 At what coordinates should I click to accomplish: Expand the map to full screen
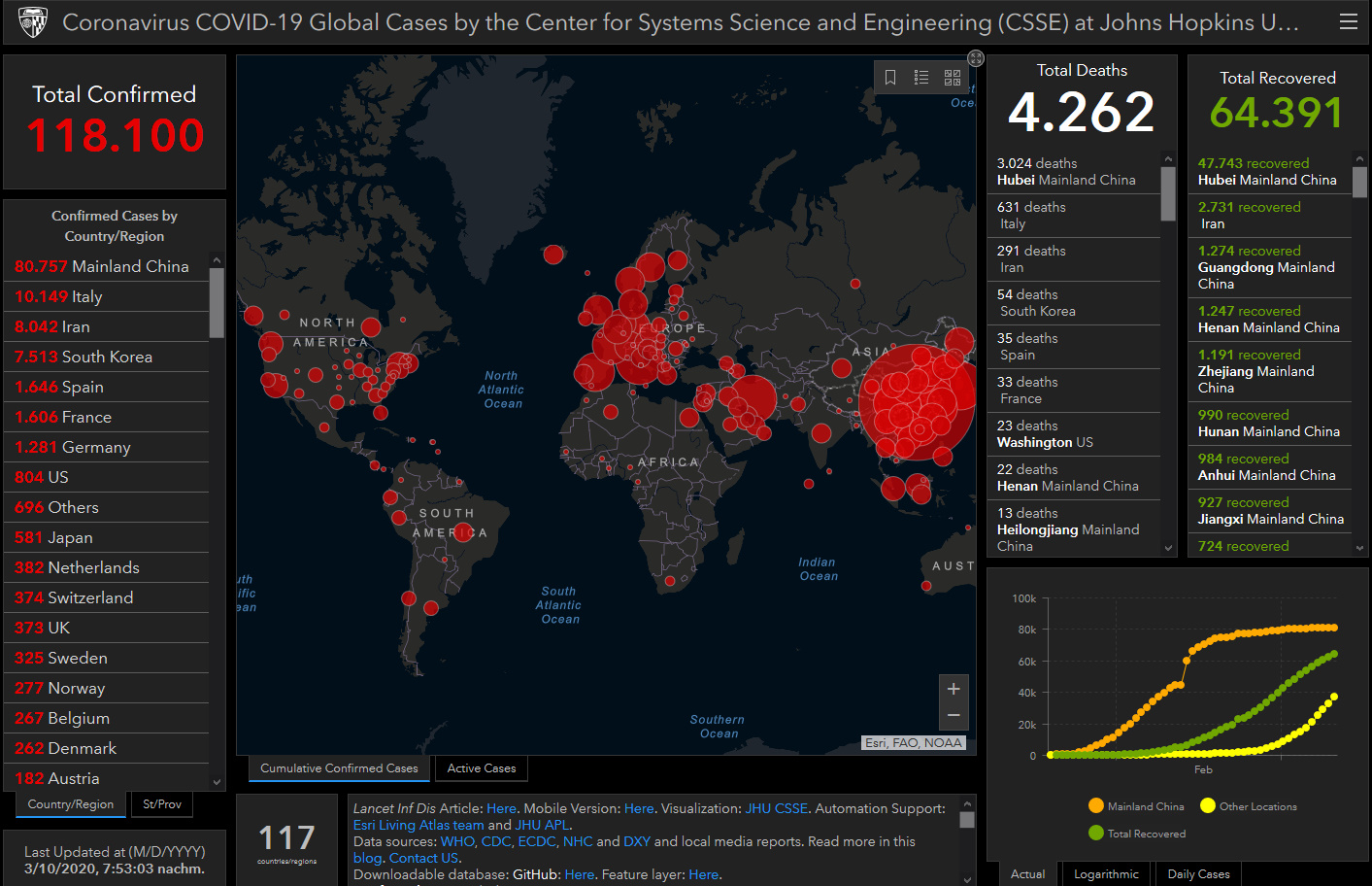[976, 58]
